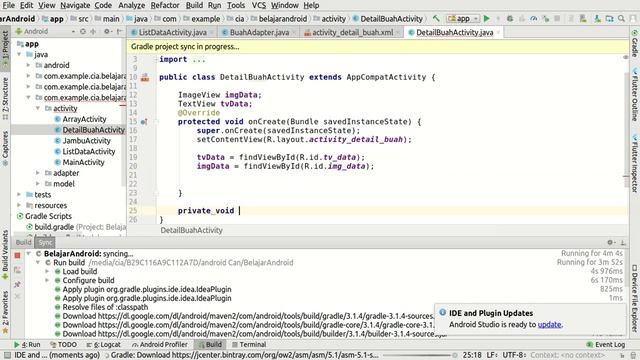This screenshot has width=640, height=360.
Task: Run the app with the green play button
Action: point(487,18)
